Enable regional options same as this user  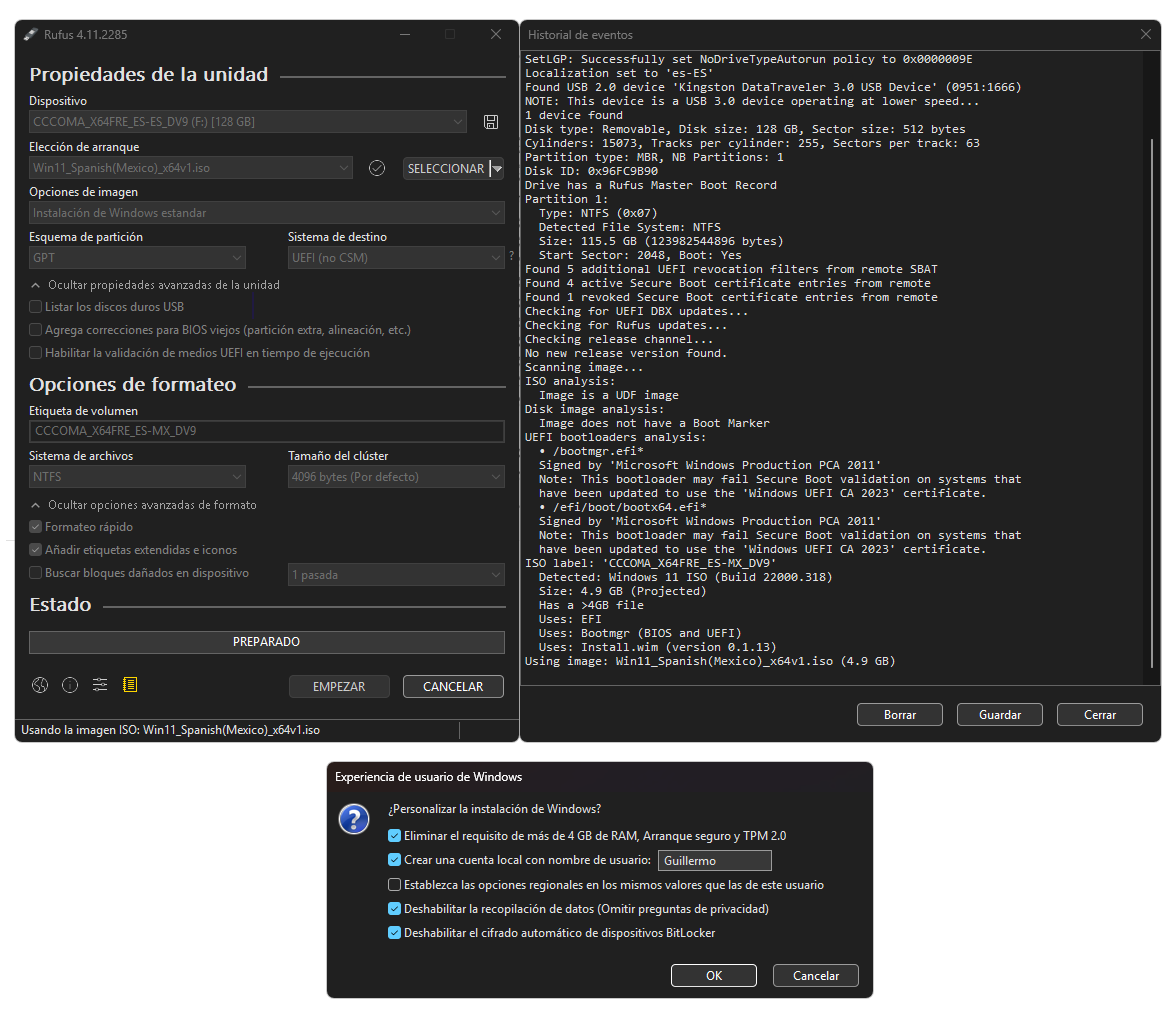pos(394,885)
